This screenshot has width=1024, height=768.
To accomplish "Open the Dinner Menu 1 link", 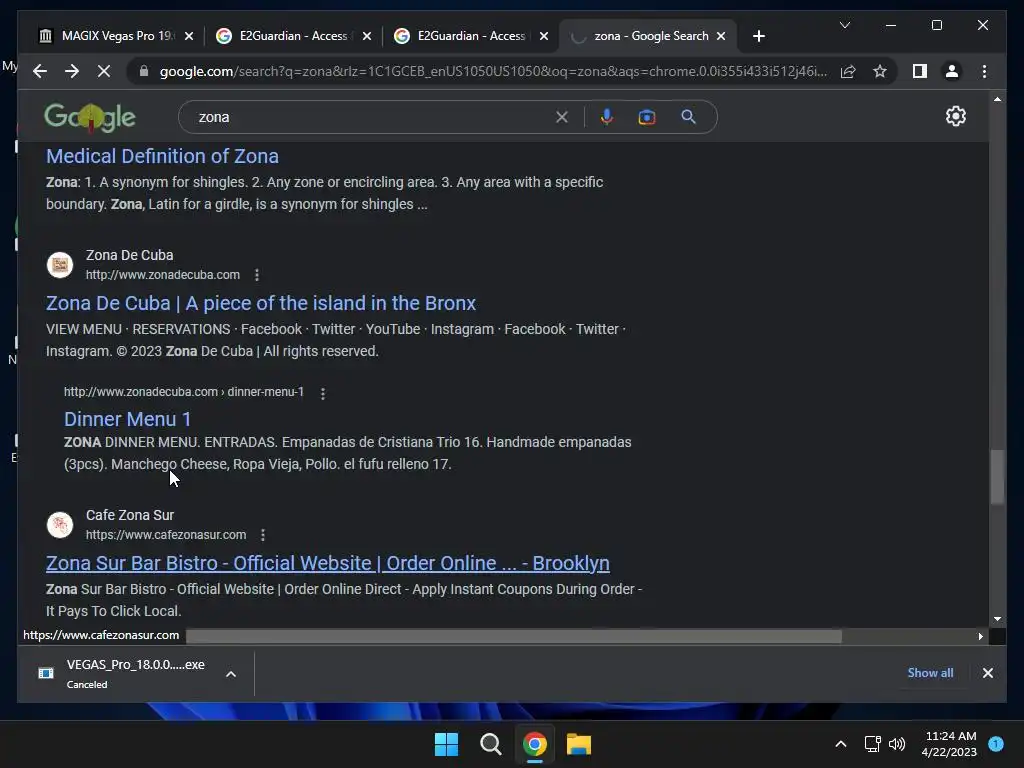I will pos(127,419).
